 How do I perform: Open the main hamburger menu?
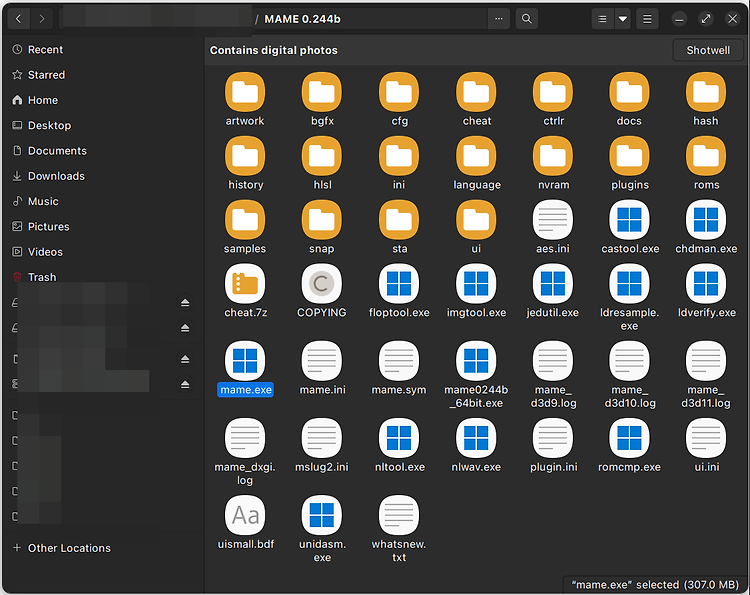pyautogui.click(x=647, y=19)
